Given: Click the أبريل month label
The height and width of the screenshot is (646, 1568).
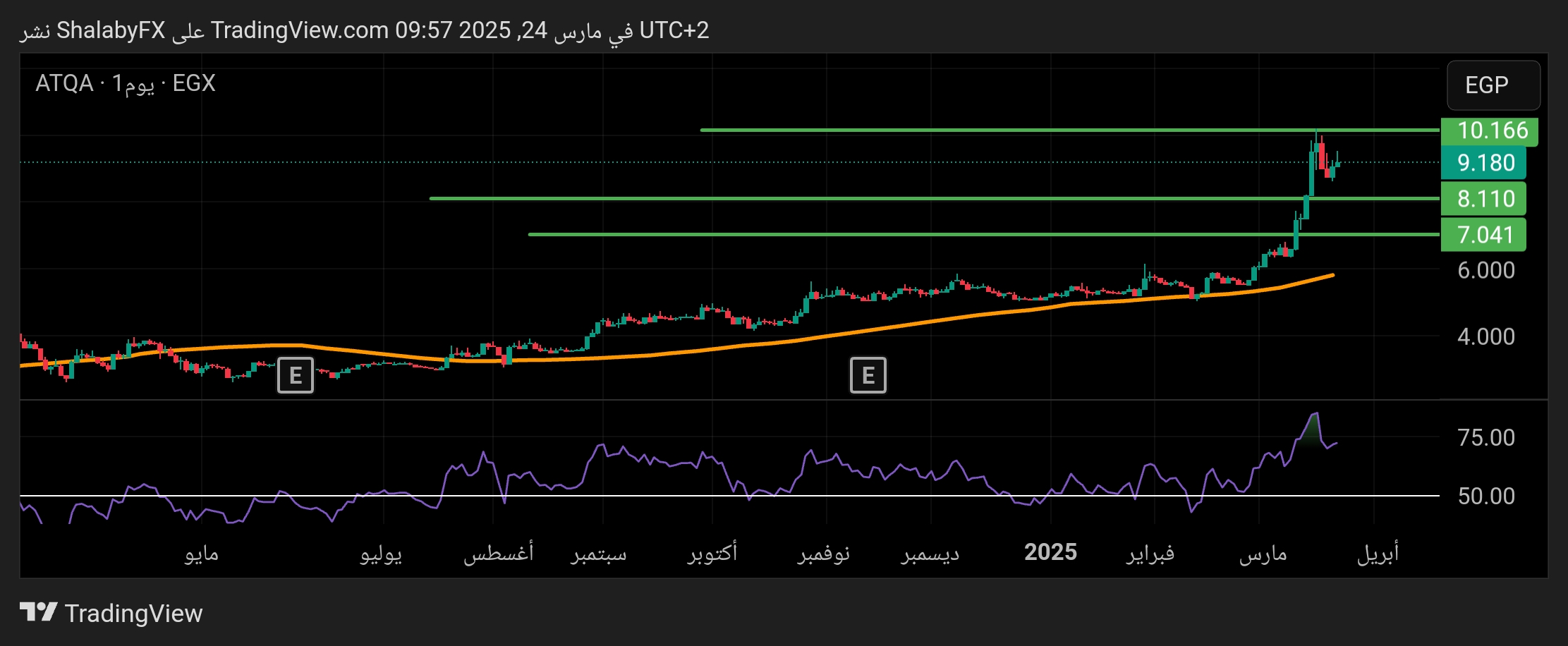Looking at the screenshot, I should pyautogui.click(x=1378, y=554).
